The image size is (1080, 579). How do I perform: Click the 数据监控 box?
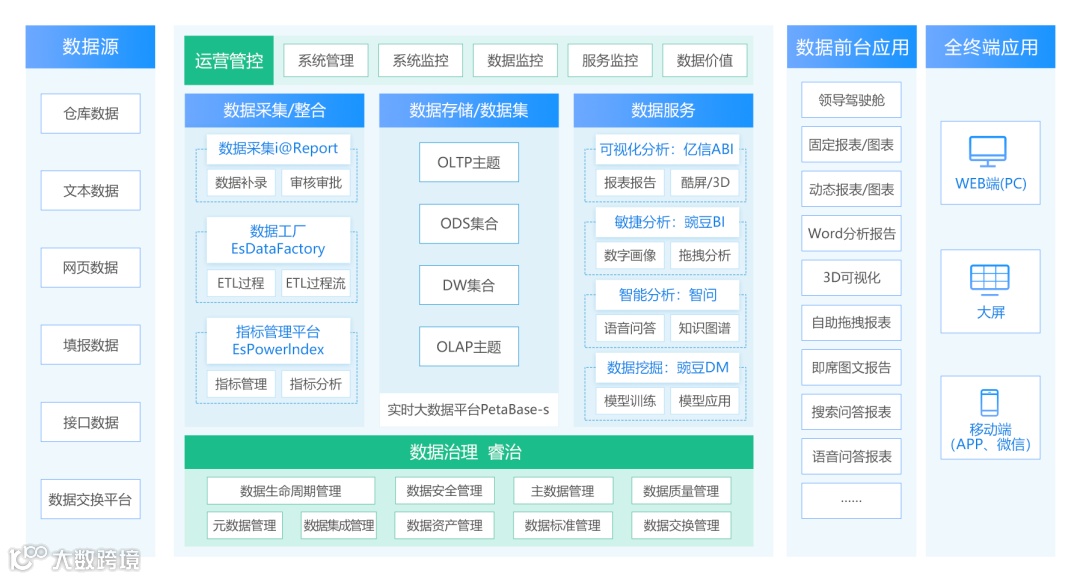(515, 61)
